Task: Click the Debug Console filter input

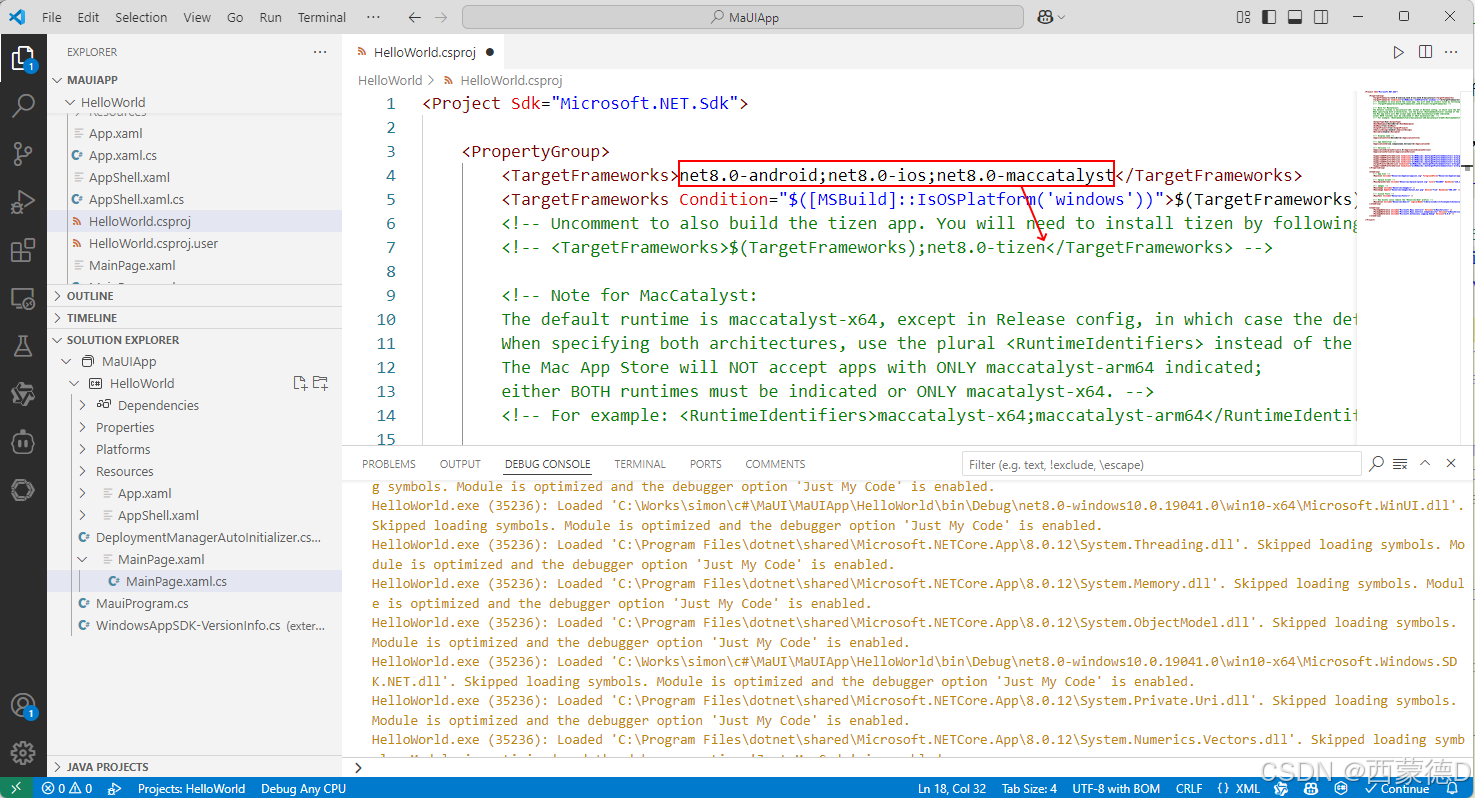Action: coord(1161,464)
